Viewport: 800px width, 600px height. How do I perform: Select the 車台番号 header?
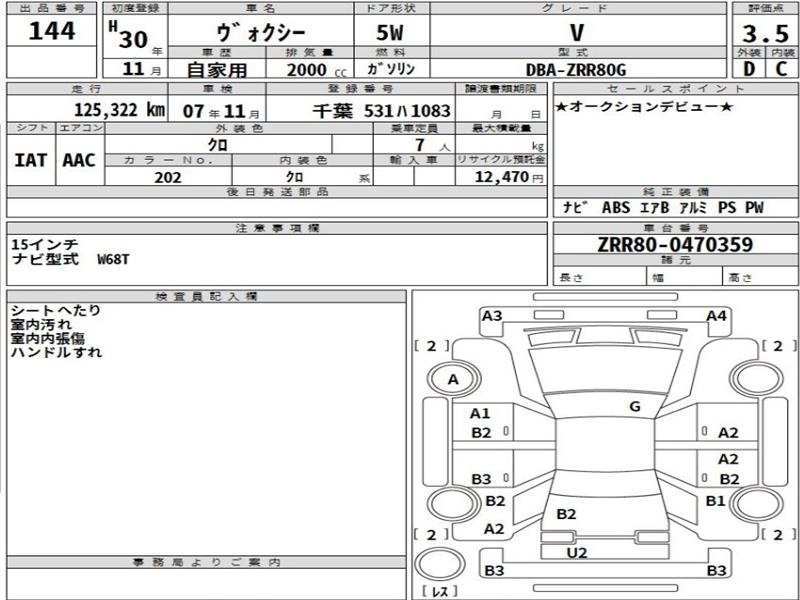click(x=676, y=228)
